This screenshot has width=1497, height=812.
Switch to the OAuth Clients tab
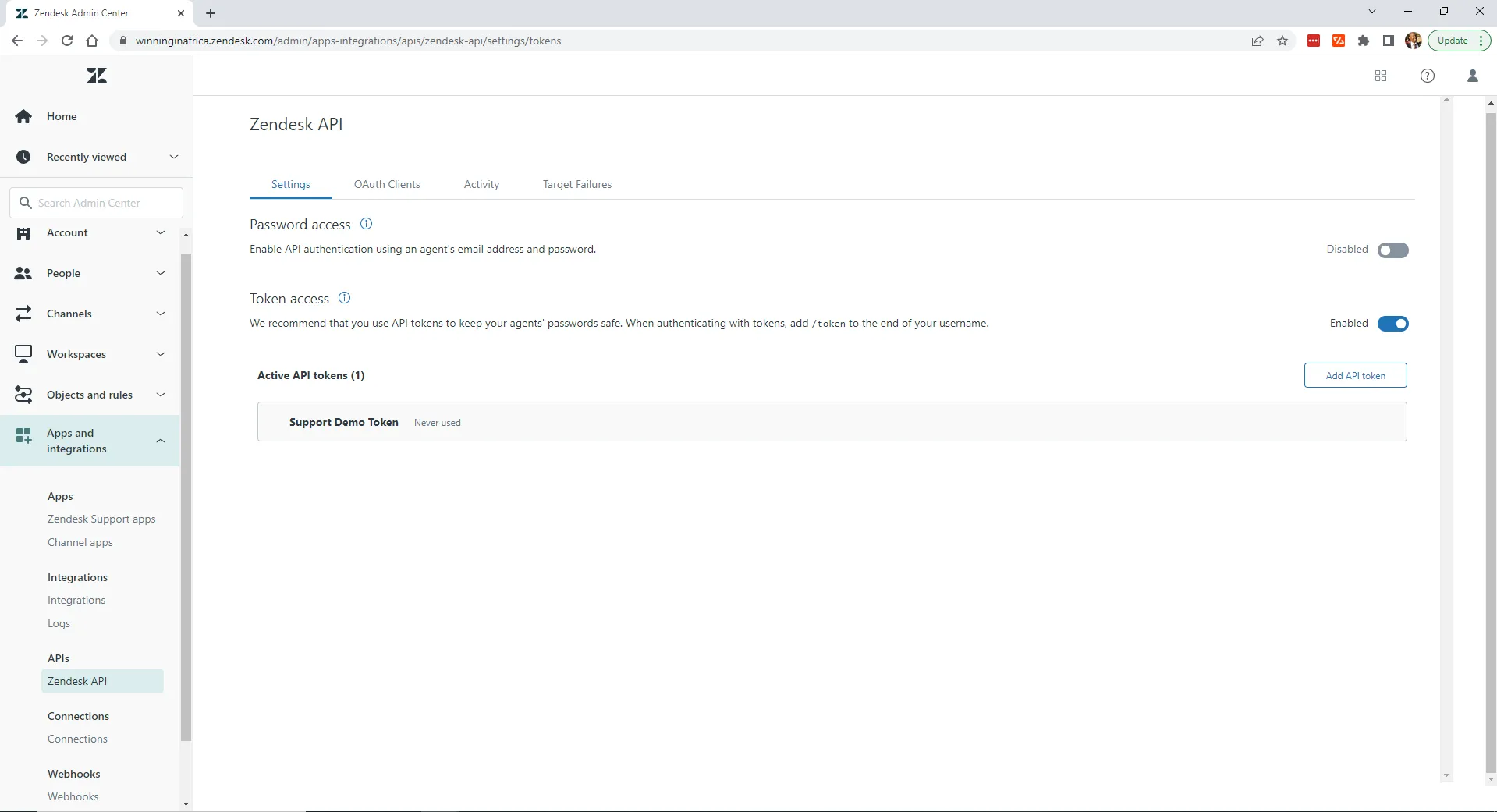pyautogui.click(x=387, y=184)
